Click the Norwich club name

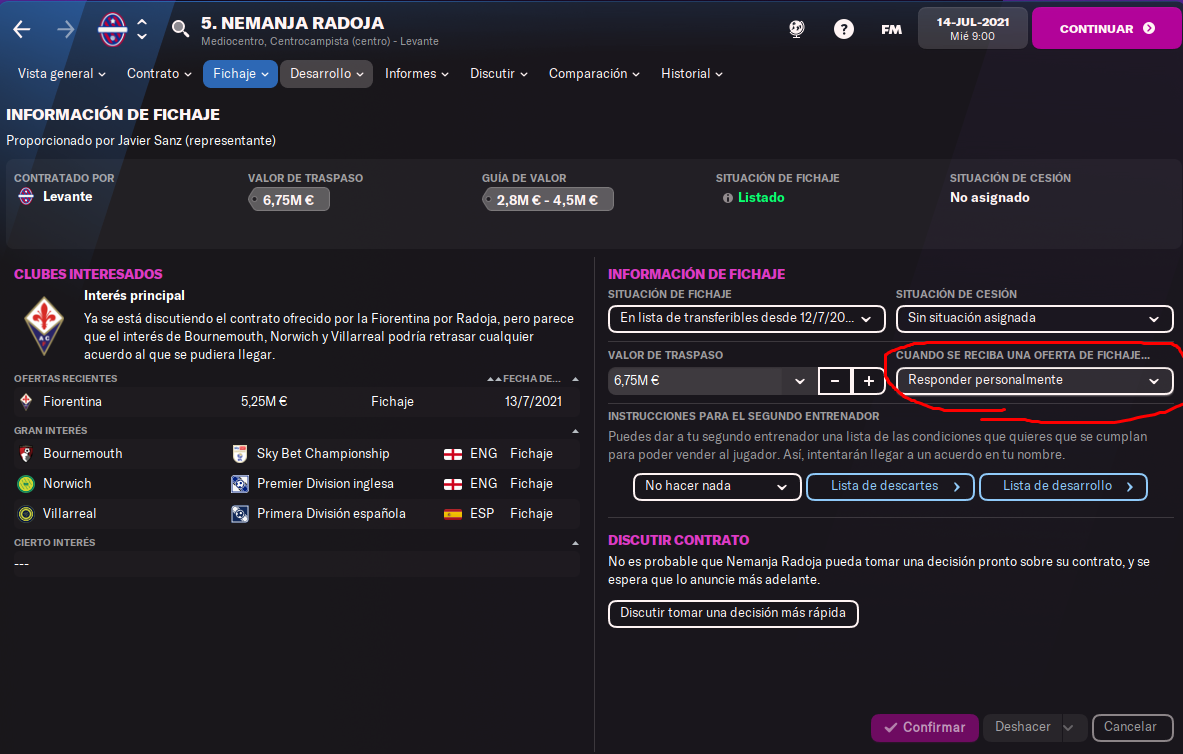tap(67, 484)
